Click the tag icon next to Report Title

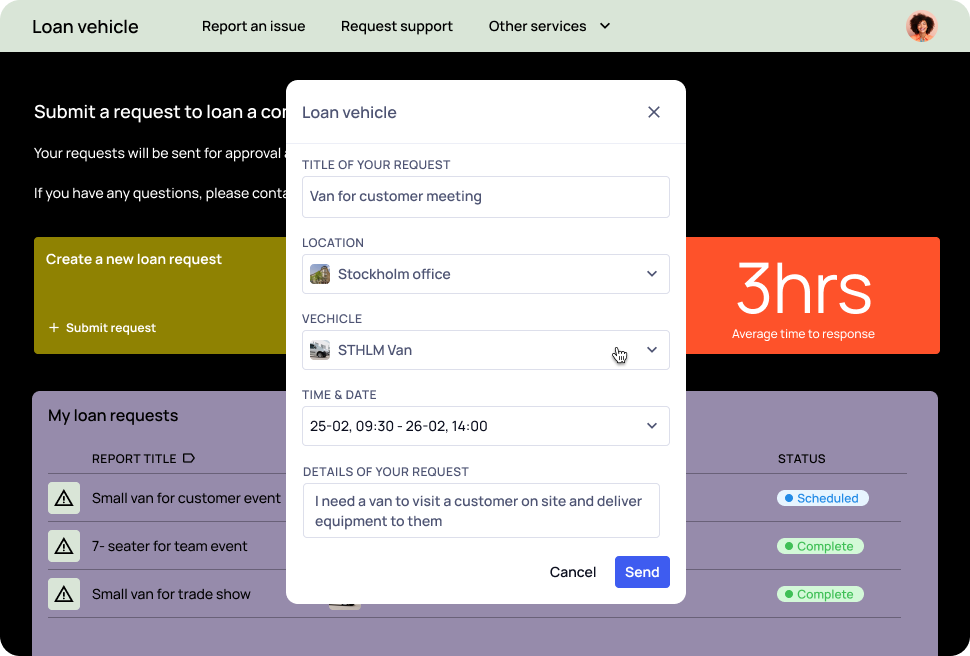(x=189, y=459)
